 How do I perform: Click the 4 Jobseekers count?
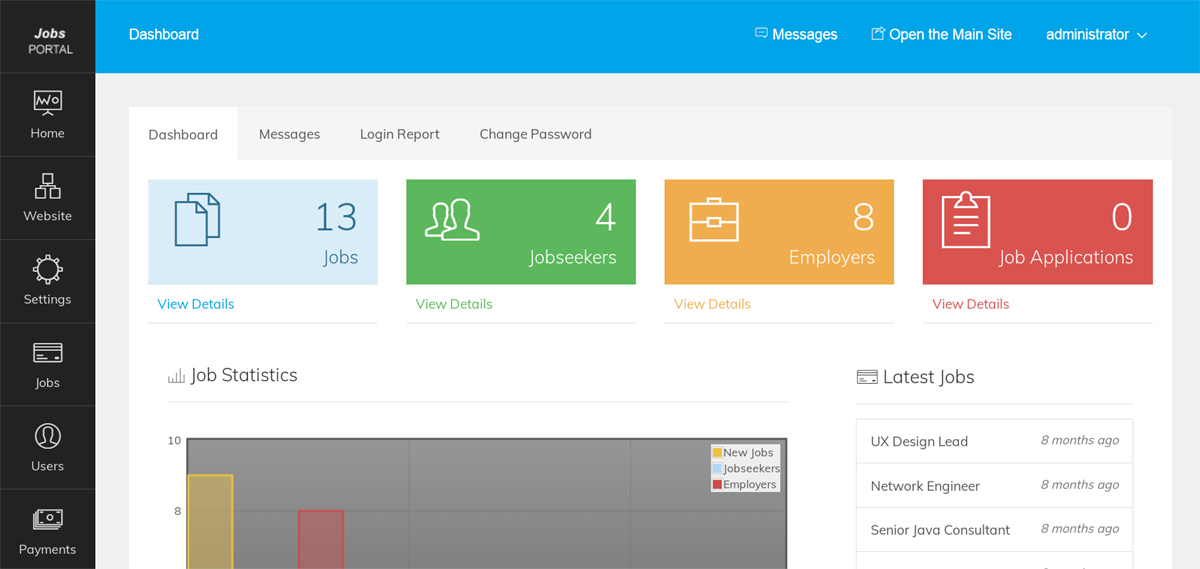[x=605, y=217]
